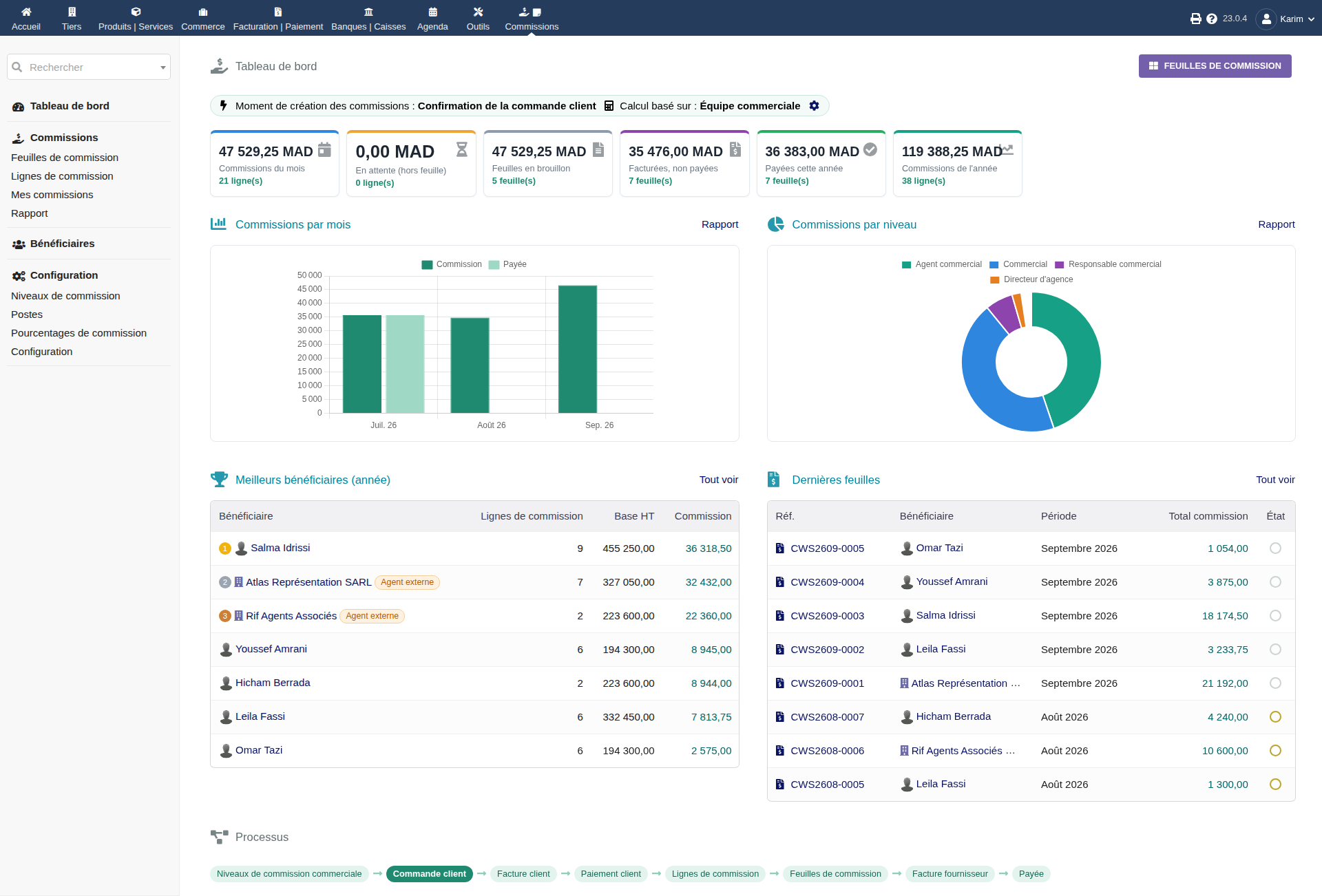Open the print icon in top bar

click(1196, 19)
